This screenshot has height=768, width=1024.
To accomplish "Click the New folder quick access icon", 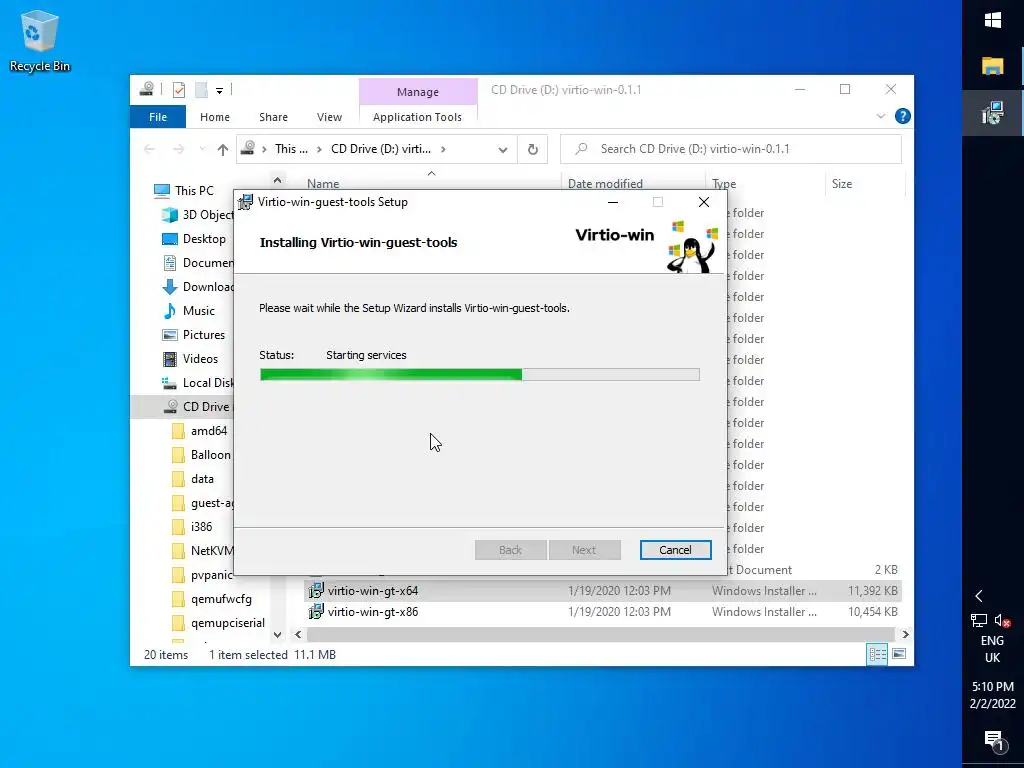I will pyautogui.click(x=201, y=89).
